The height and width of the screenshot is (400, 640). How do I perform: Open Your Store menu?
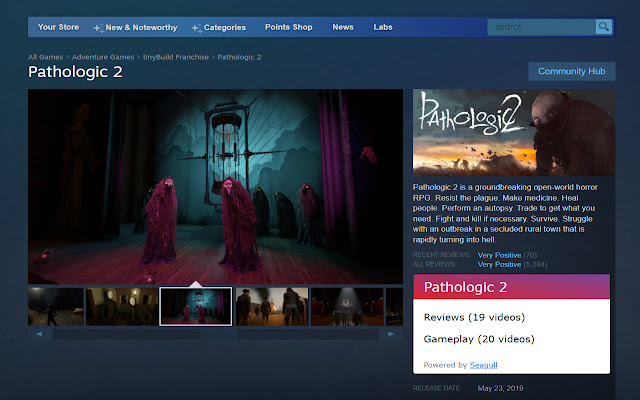(x=58, y=27)
